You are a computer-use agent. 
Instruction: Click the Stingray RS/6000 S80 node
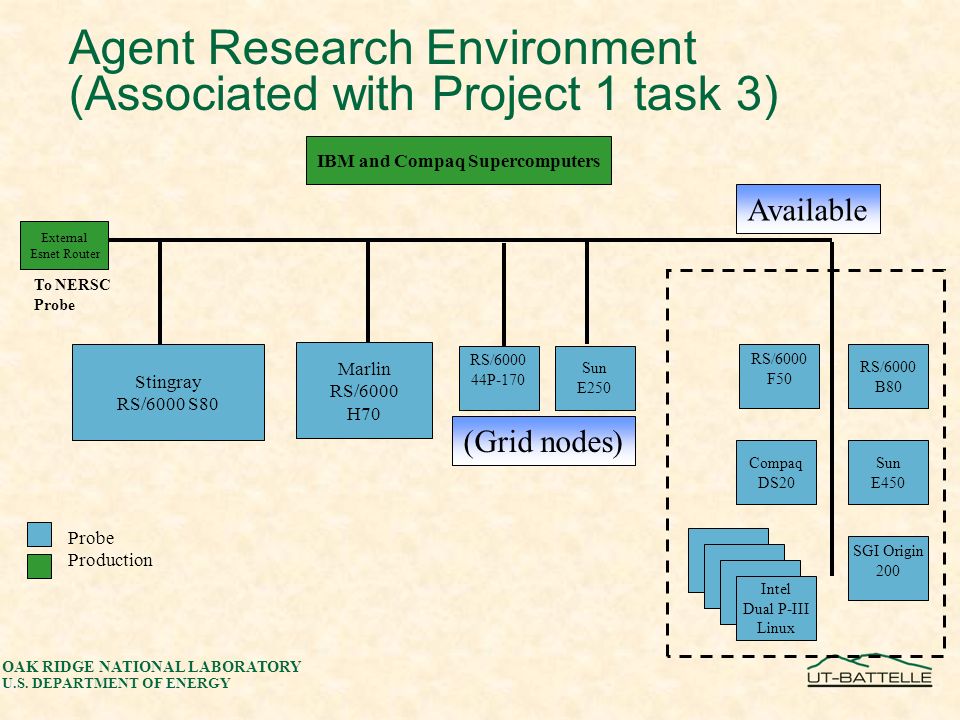point(168,392)
